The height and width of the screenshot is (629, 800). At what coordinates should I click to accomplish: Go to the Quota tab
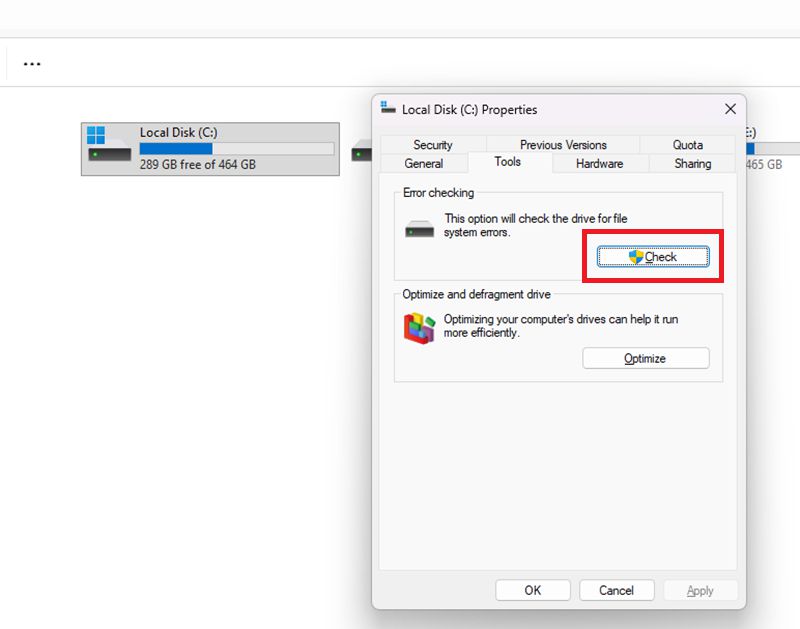[687, 145]
